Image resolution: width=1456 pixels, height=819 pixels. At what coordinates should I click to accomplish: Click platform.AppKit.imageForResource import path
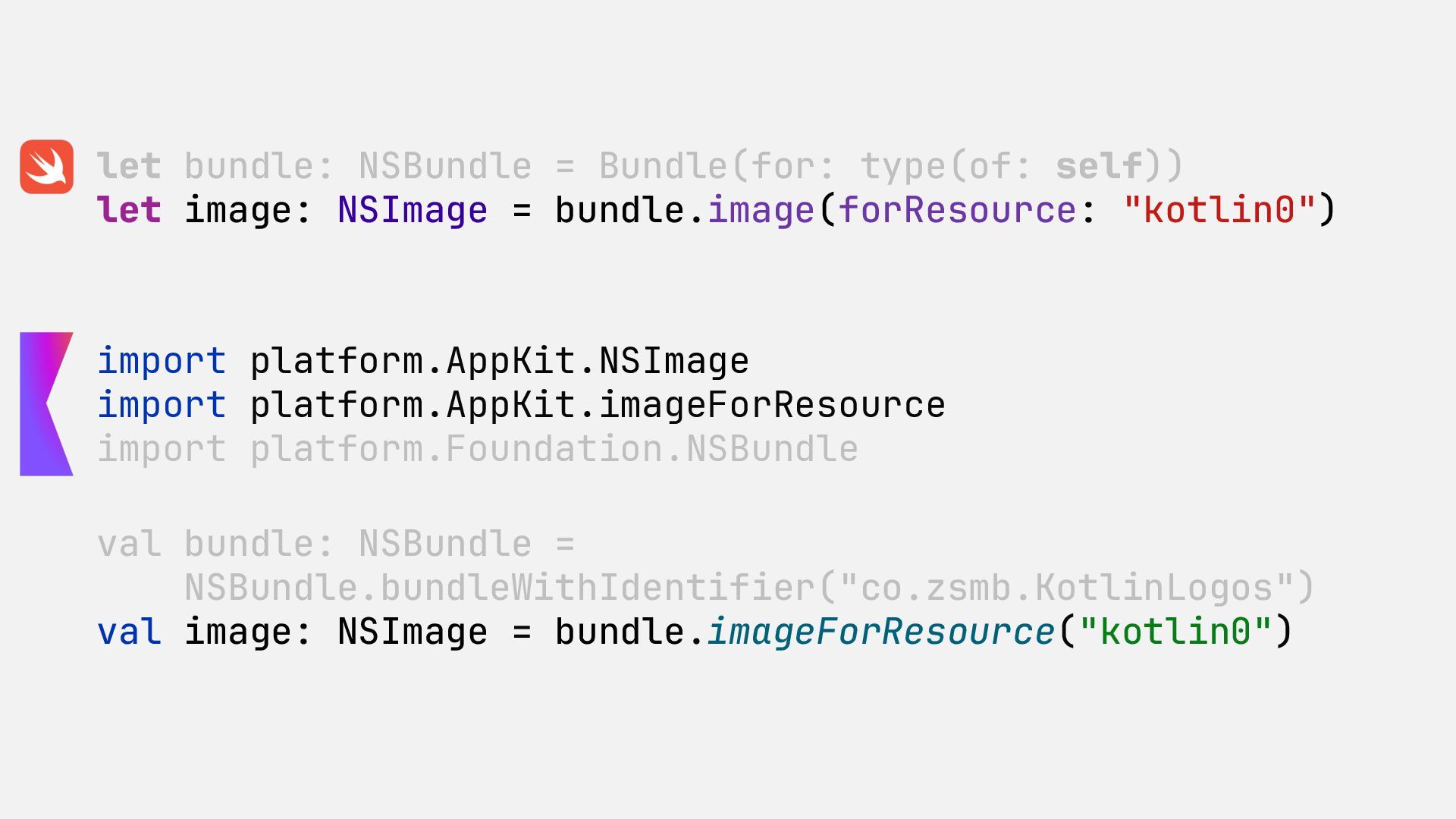[598, 404]
